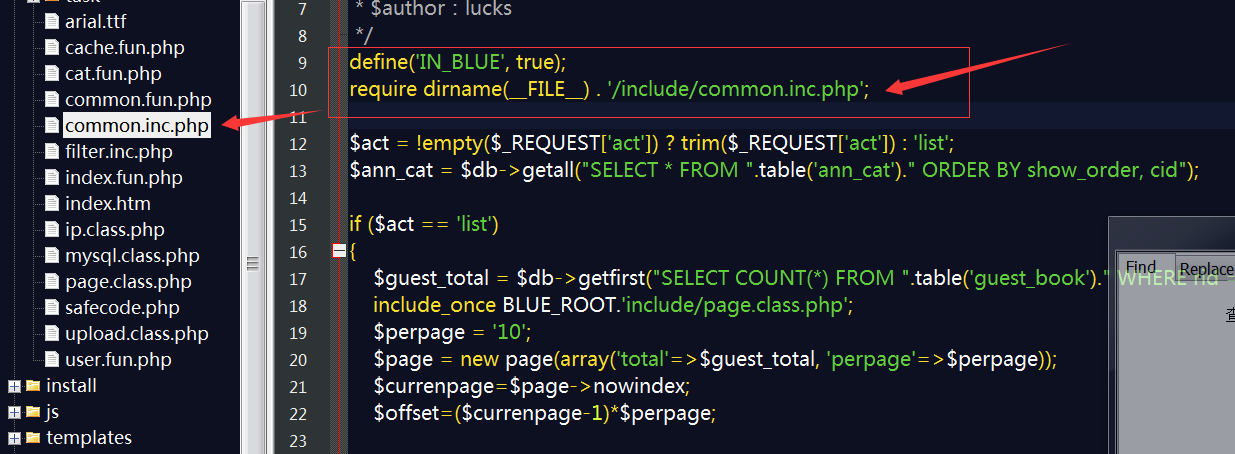Click the install folder icon
Screen dimensions: 1235x454
pos(33,385)
